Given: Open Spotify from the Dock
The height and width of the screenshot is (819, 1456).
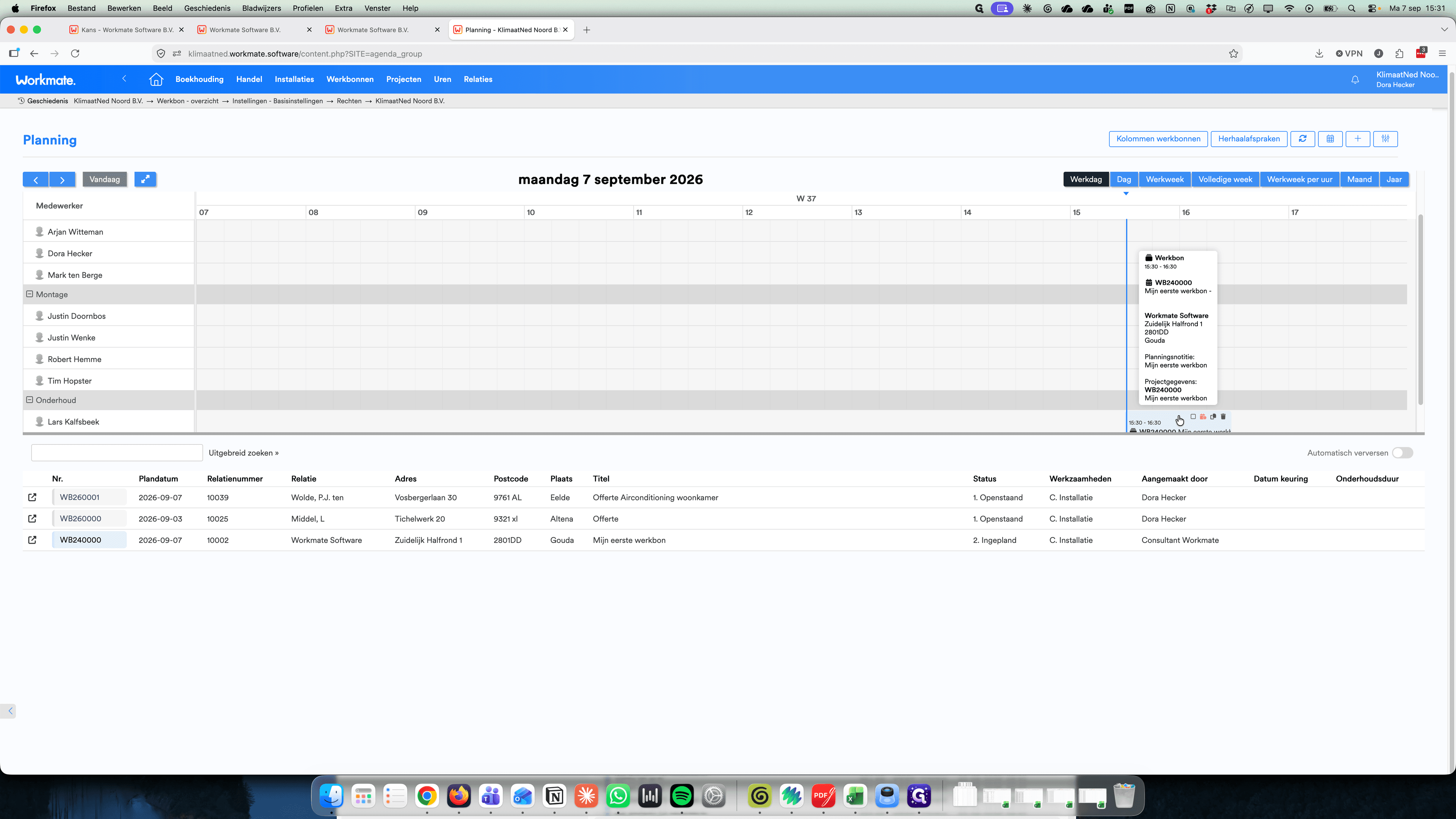Looking at the screenshot, I should 682,796.
